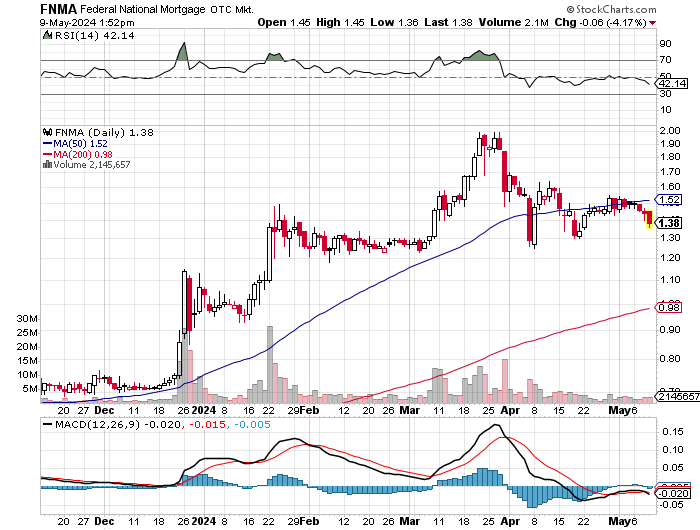700x530 pixels.
Task: Click the 2024 label on price chart axis
Action: click(x=204, y=410)
